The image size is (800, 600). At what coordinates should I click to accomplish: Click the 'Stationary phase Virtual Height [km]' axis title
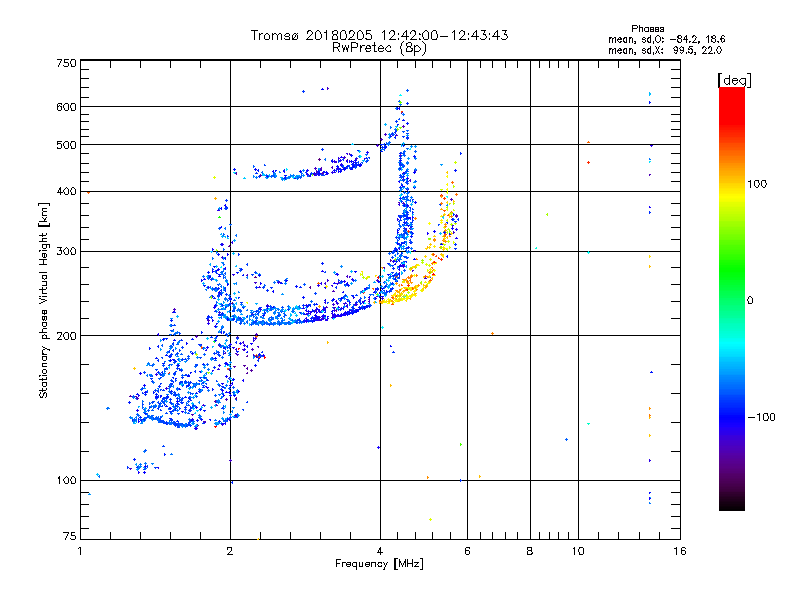pyautogui.click(x=44, y=301)
